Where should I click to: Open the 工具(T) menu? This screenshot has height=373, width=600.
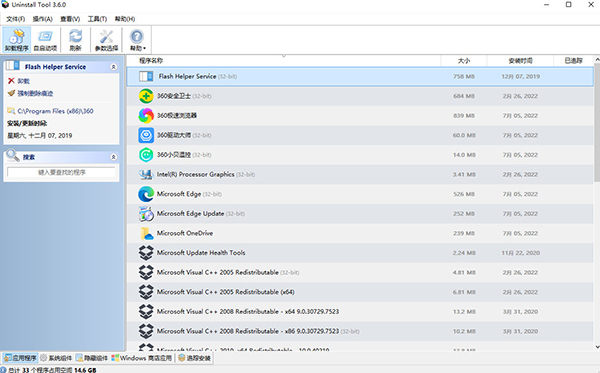click(97, 19)
